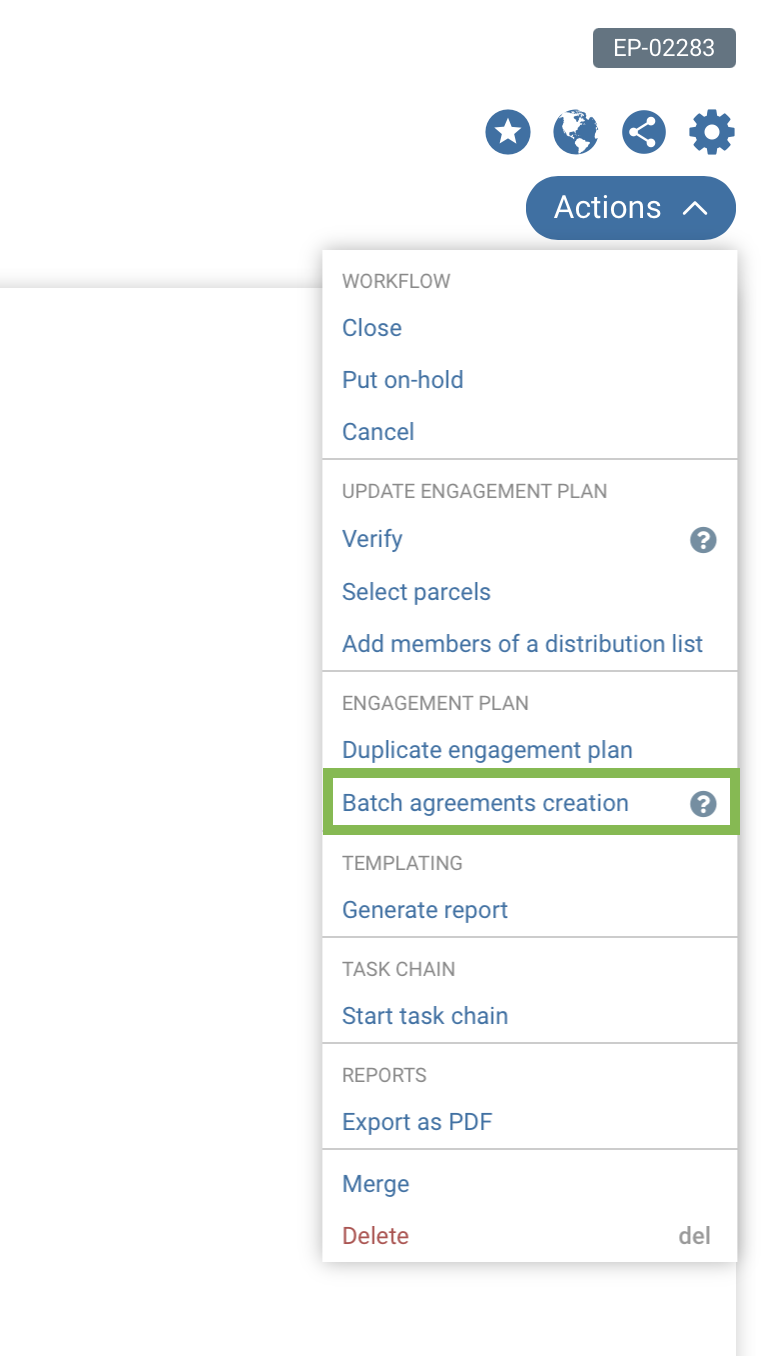
Task: Select Duplicate engagement plan
Action: point(487,750)
